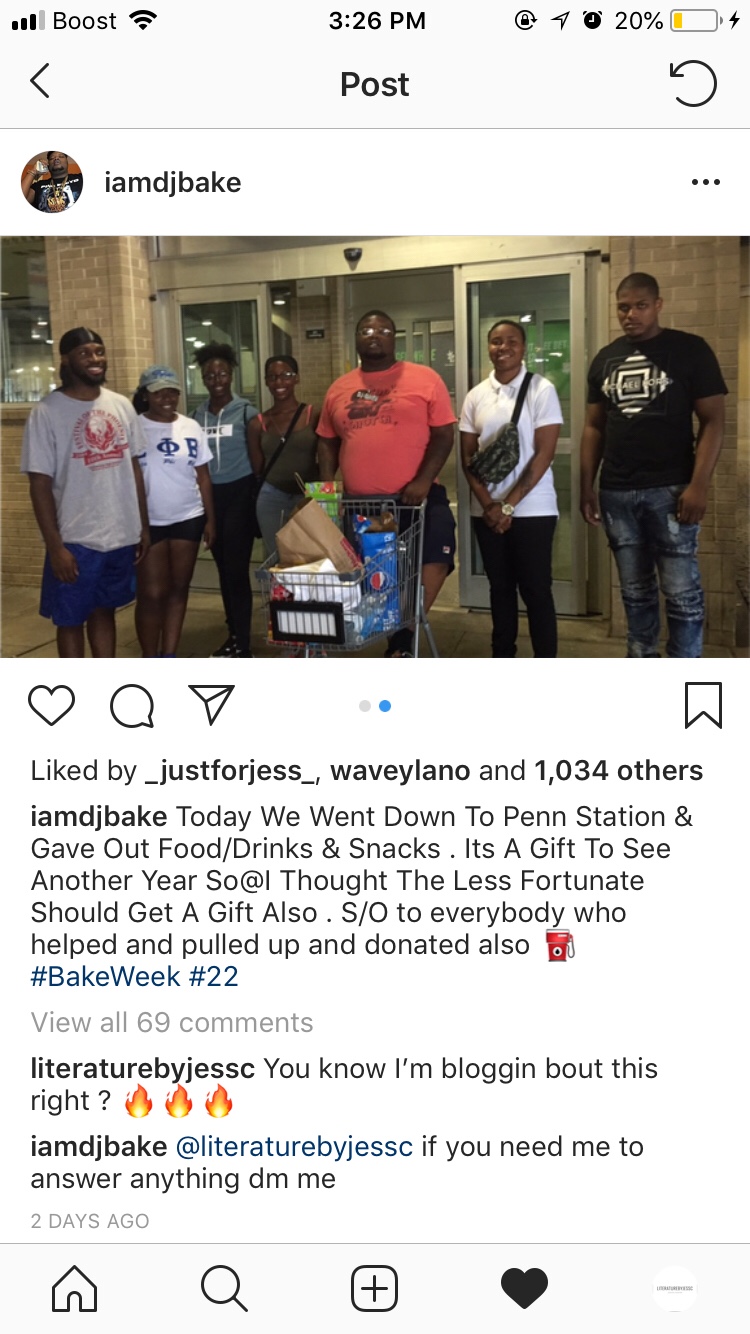
Task: Open the three-dot post options menu
Action: pyautogui.click(x=706, y=182)
